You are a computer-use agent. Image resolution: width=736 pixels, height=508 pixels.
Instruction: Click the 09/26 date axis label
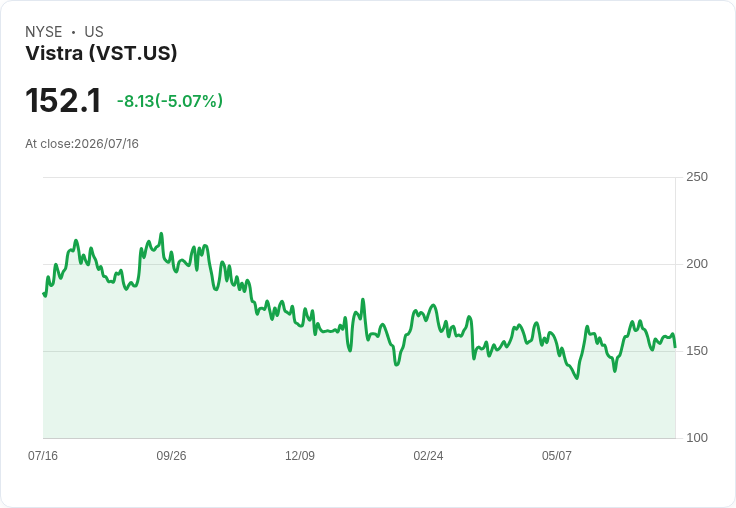tap(171, 455)
